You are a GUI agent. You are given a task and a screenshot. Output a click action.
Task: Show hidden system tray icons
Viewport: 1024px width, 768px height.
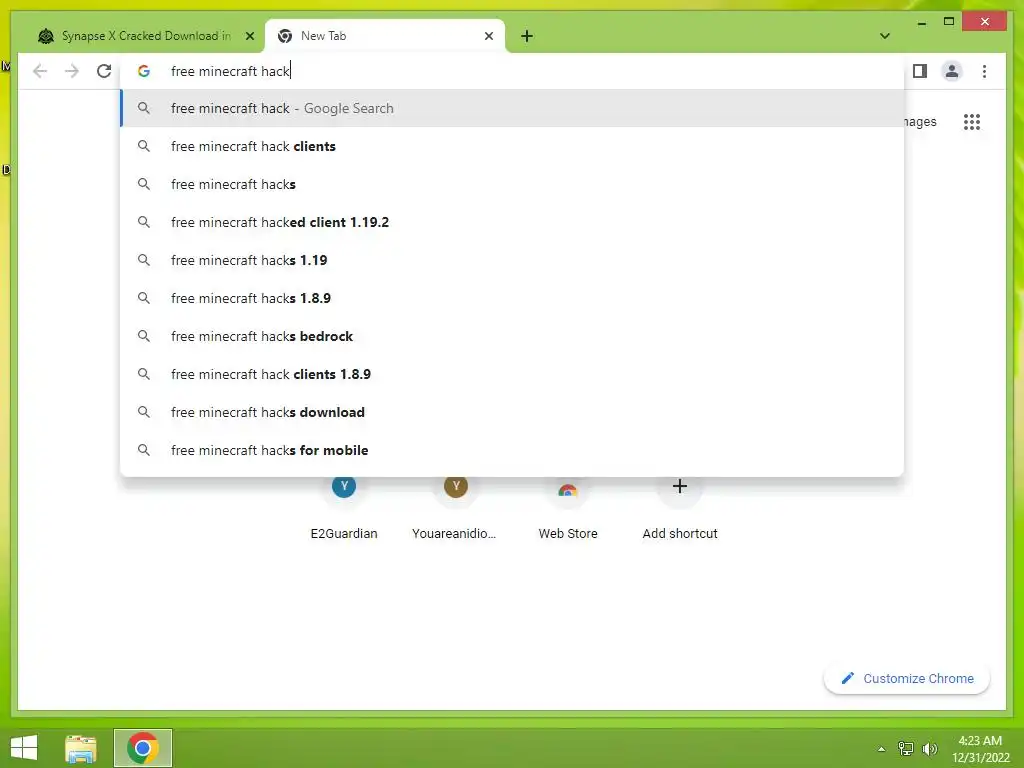pos(882,749)
